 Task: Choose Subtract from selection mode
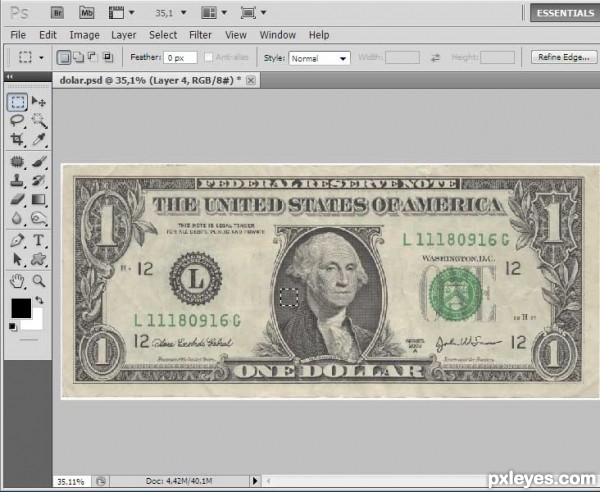pyautogui.click(x=93, y=57)
